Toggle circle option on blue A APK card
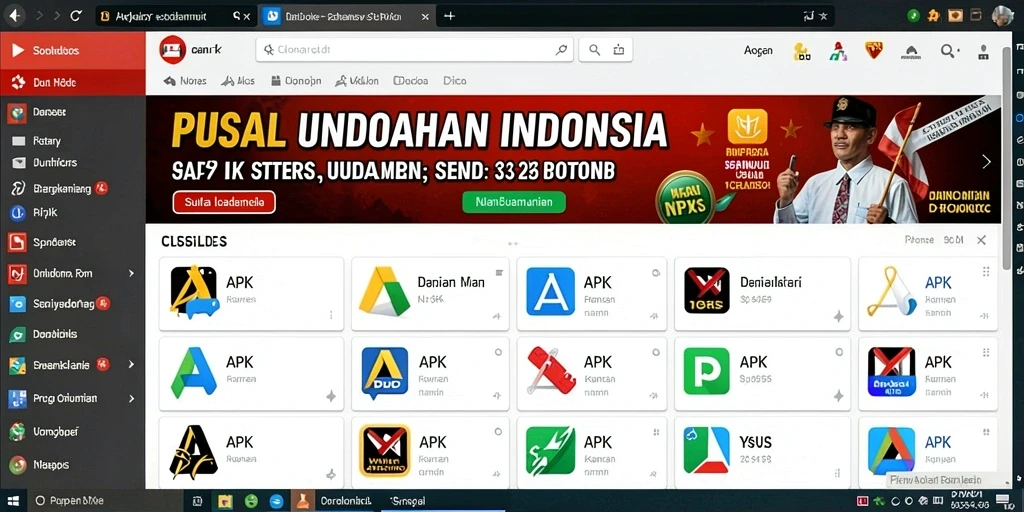 (x=655, y=273)
